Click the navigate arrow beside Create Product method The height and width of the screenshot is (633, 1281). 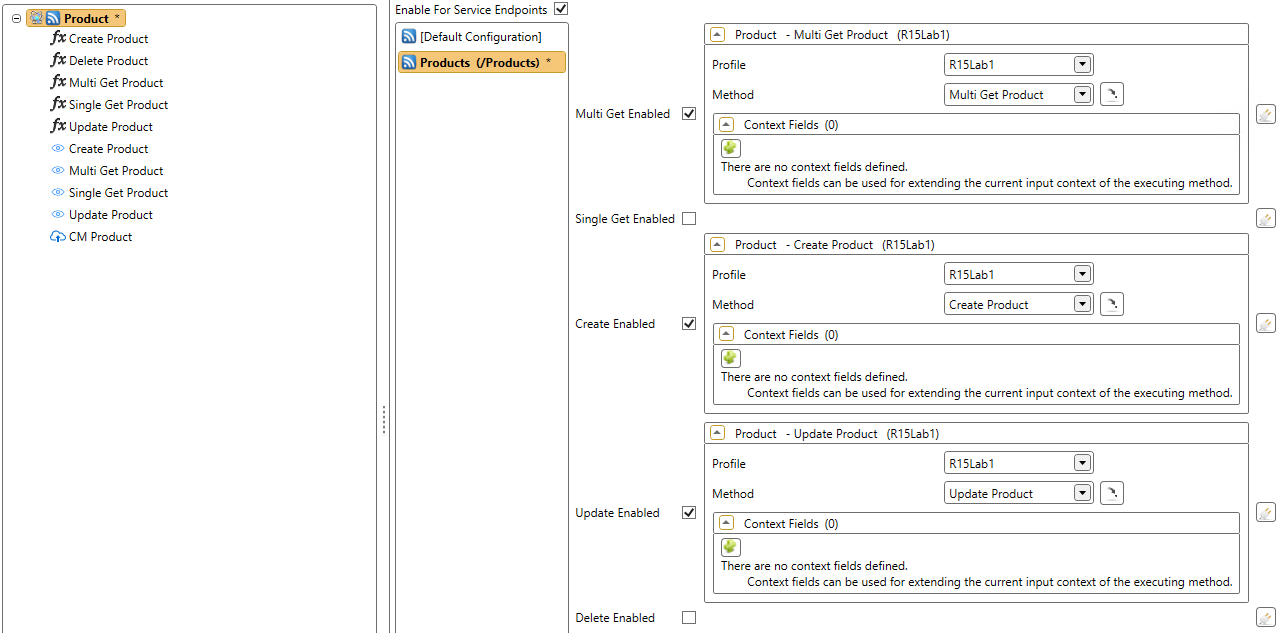click(x=1111, y=303)
